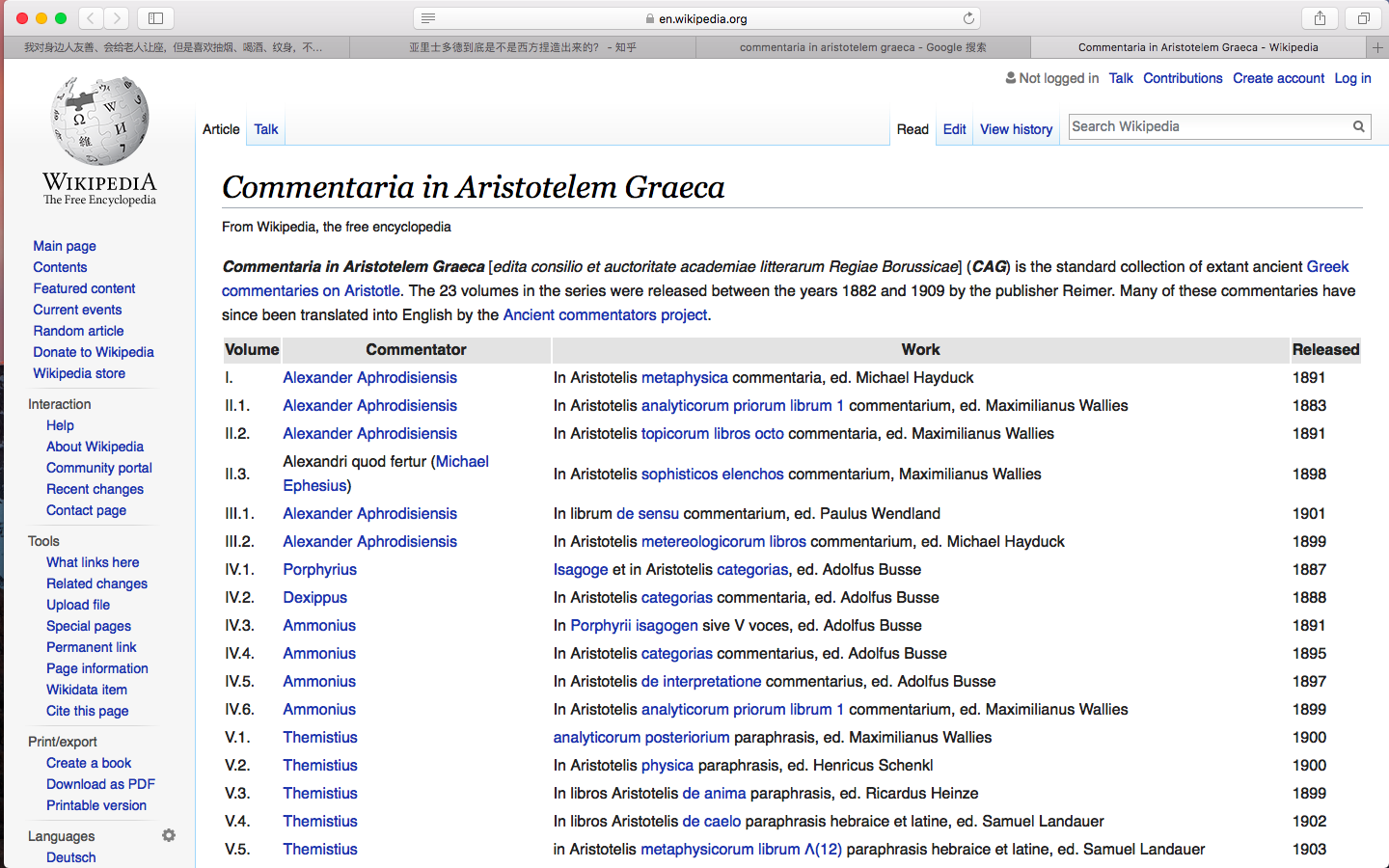The image size is (1389, 868).
Task: Open Dexippus commentator link
Action: (314, 597)
